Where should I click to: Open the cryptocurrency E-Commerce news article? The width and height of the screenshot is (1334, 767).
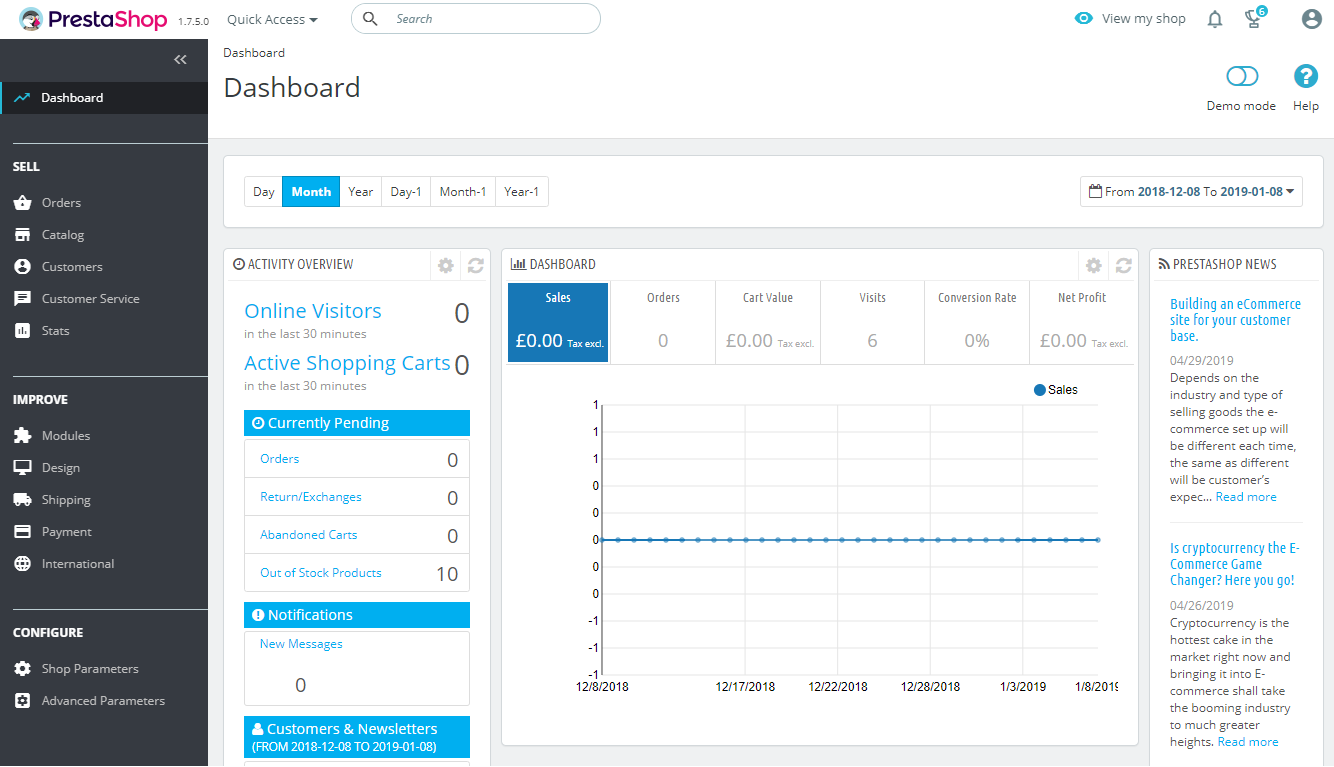point(1235,564)
